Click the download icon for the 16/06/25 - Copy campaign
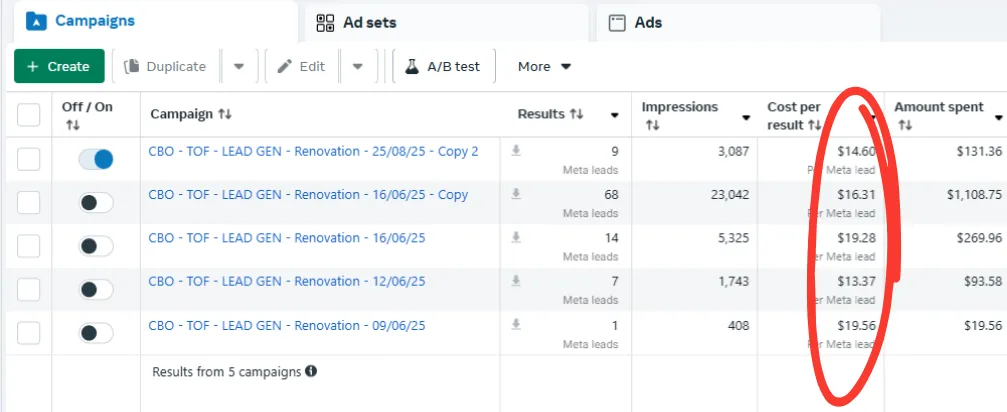 pos(516,194)
